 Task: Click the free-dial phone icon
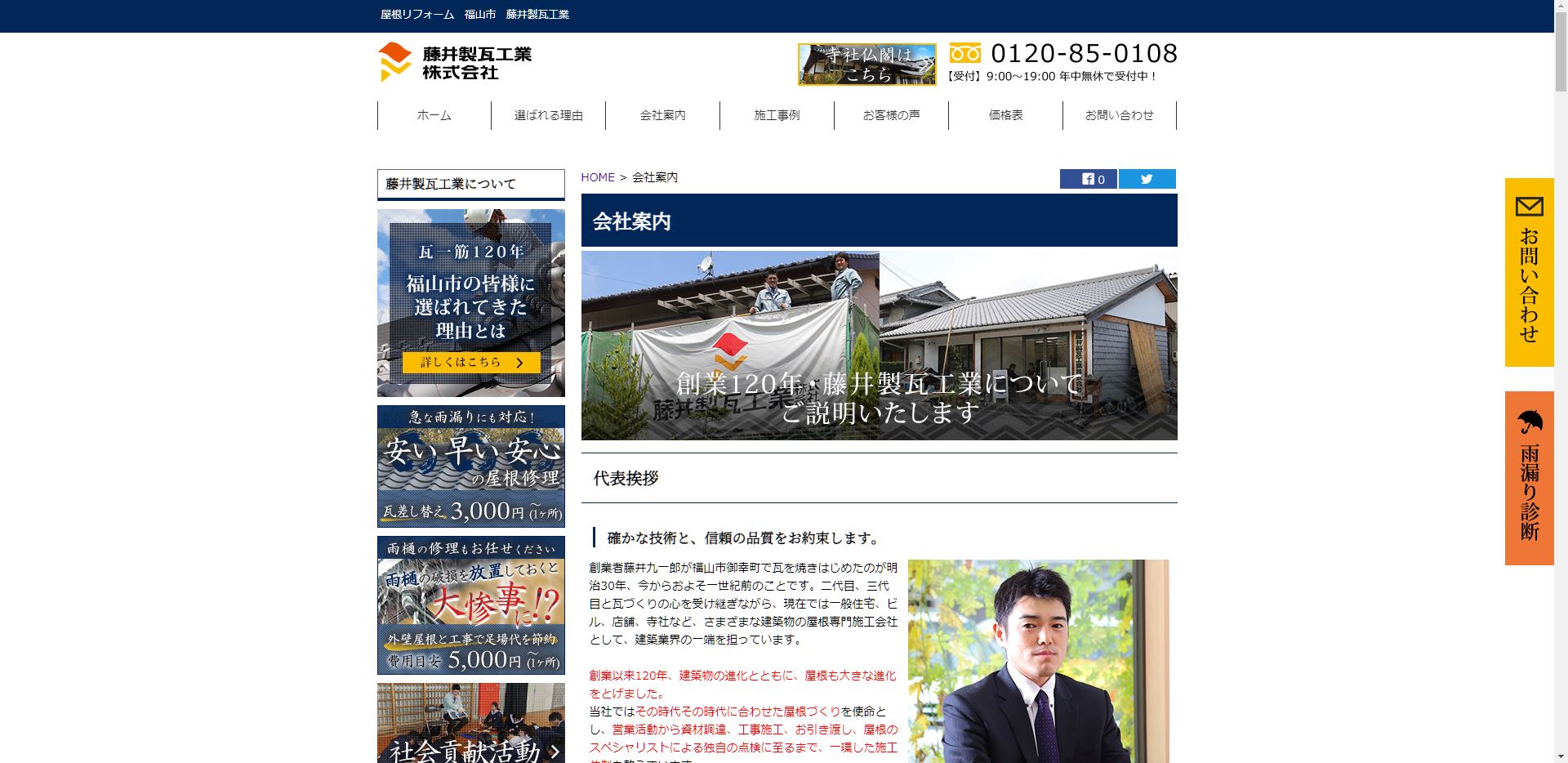point(964,54)
